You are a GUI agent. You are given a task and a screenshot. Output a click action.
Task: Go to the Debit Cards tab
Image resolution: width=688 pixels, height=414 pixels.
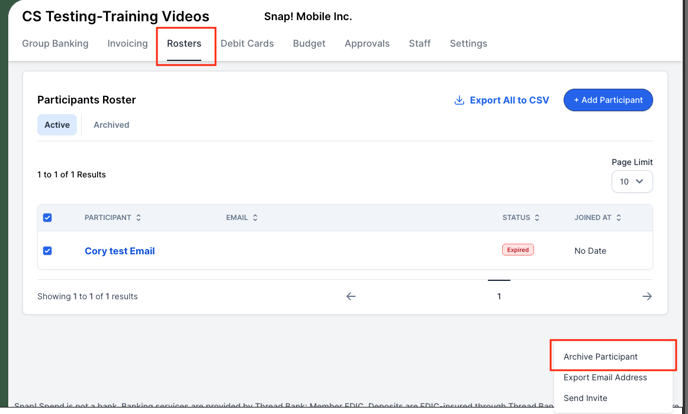tap(247, 43)
